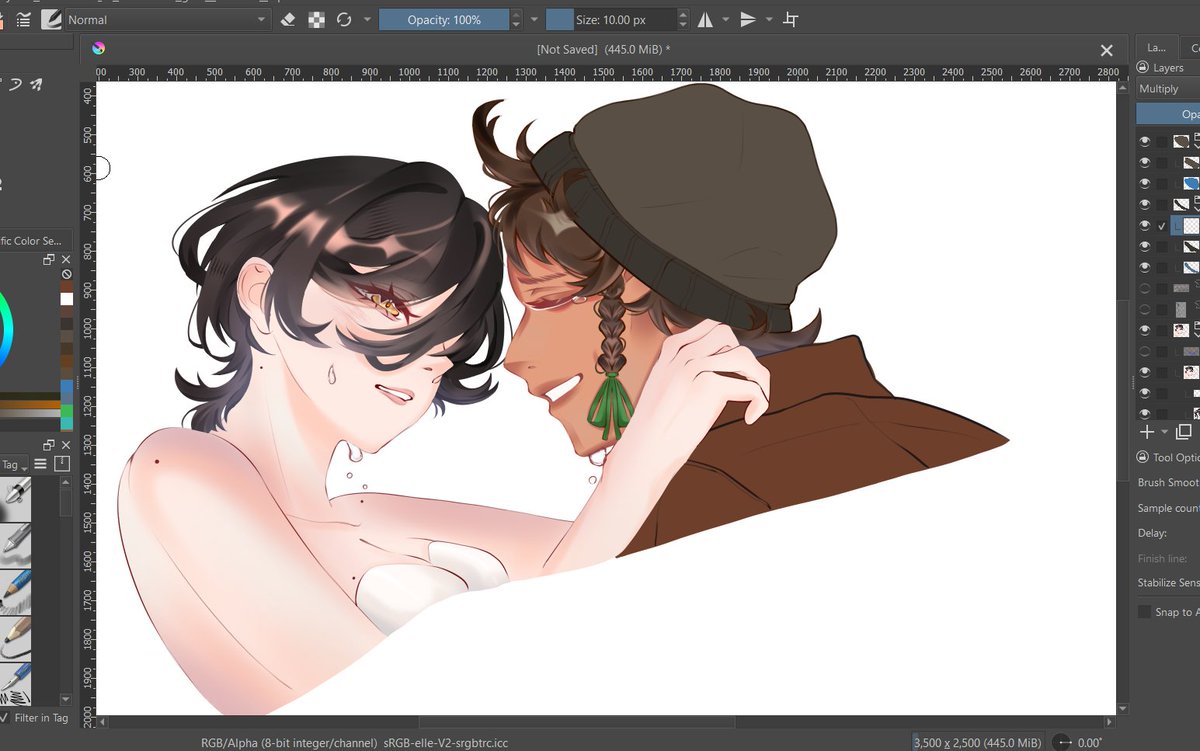Duplicate the current layer
Viewport: 1200px width, 751px height.
point(1184,432)
